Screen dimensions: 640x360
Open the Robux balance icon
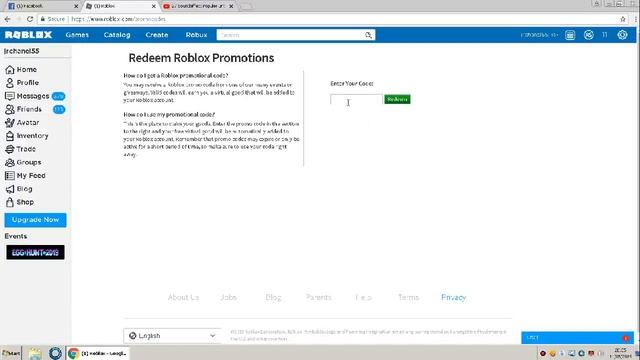588,35
